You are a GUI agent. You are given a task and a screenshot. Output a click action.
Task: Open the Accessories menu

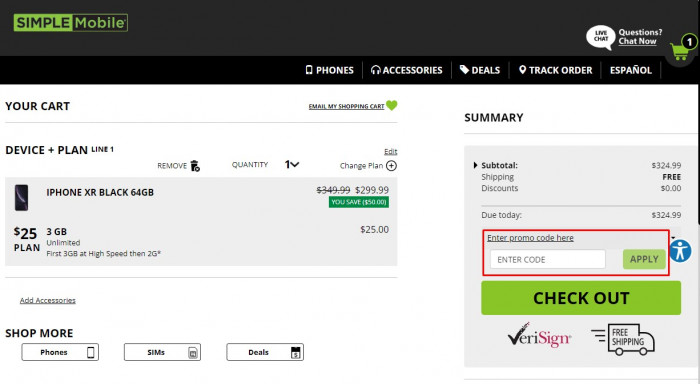point(407,70)
